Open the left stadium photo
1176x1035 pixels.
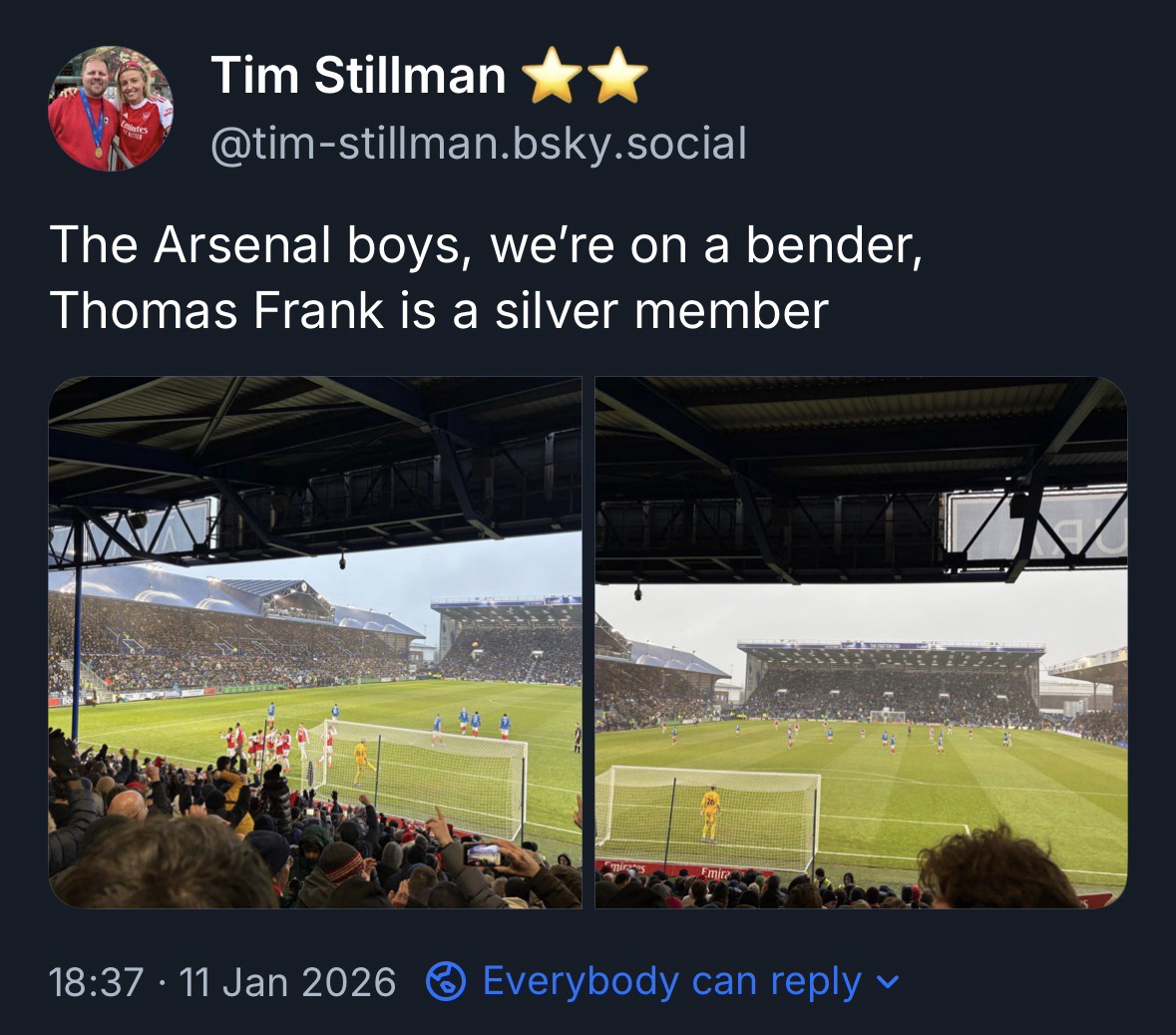[315, 642]
